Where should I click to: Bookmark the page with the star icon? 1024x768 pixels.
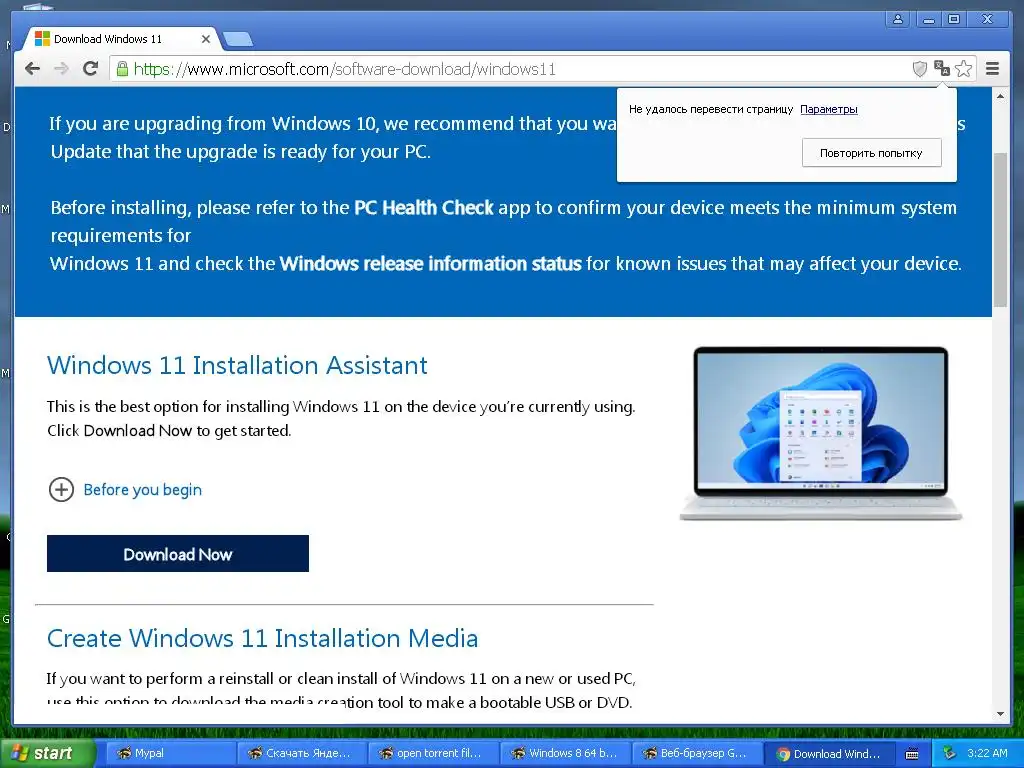pos(963,69)
